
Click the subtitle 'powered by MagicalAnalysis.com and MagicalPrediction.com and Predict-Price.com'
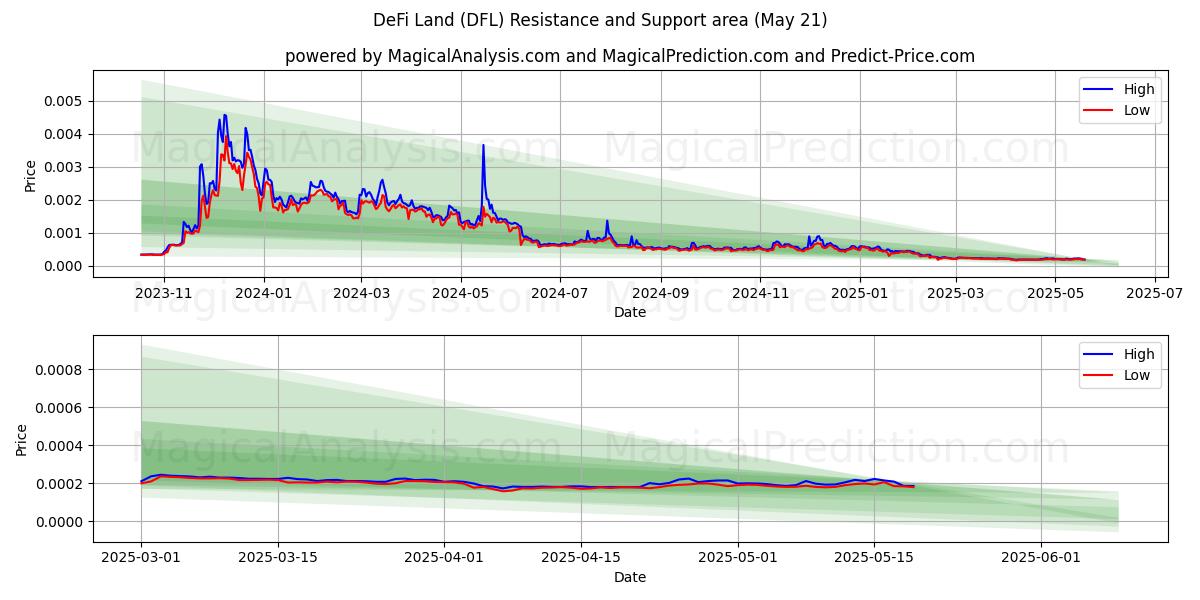[x=629, y=56]
